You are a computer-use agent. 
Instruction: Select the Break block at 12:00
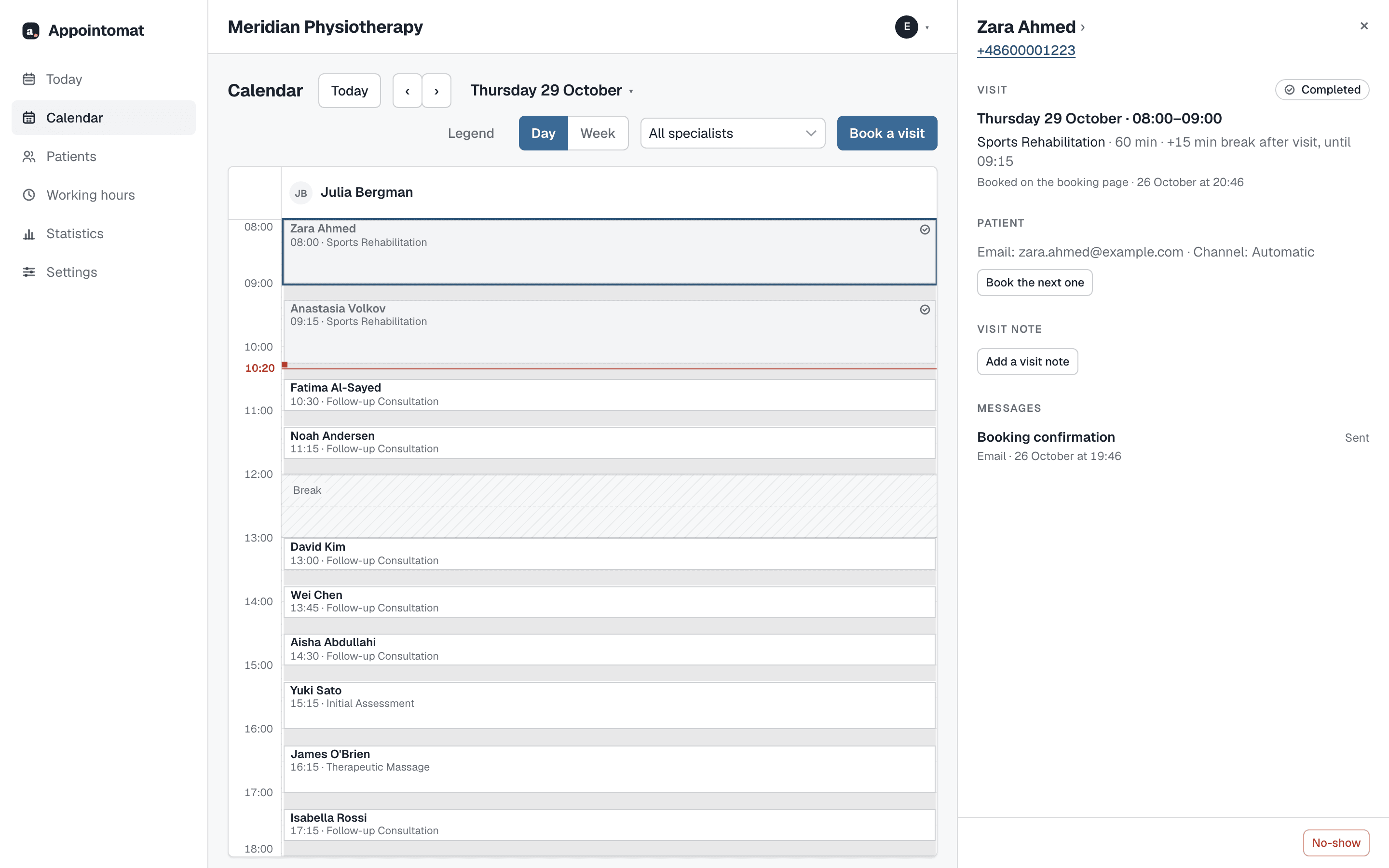coord(609,506)
